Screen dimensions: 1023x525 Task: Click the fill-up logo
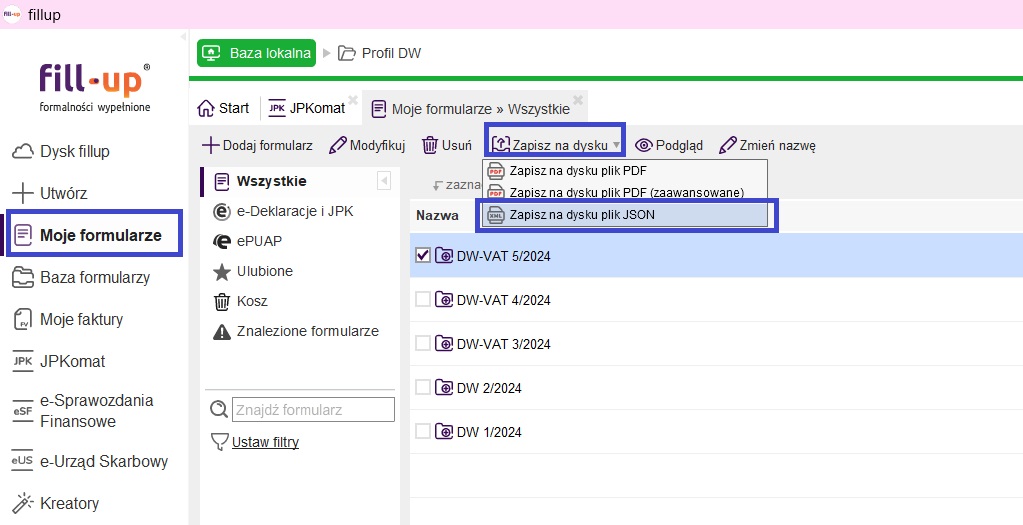pos(94,87)
